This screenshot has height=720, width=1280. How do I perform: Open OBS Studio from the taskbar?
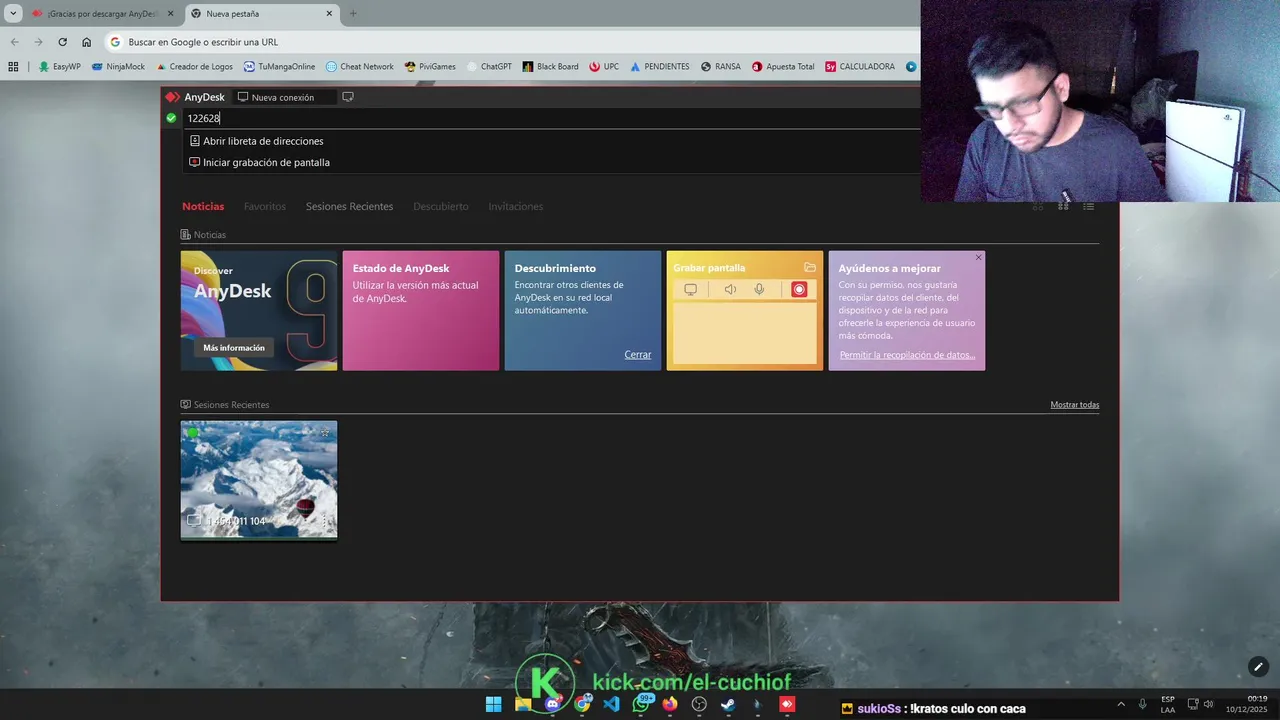coord(699,704)
